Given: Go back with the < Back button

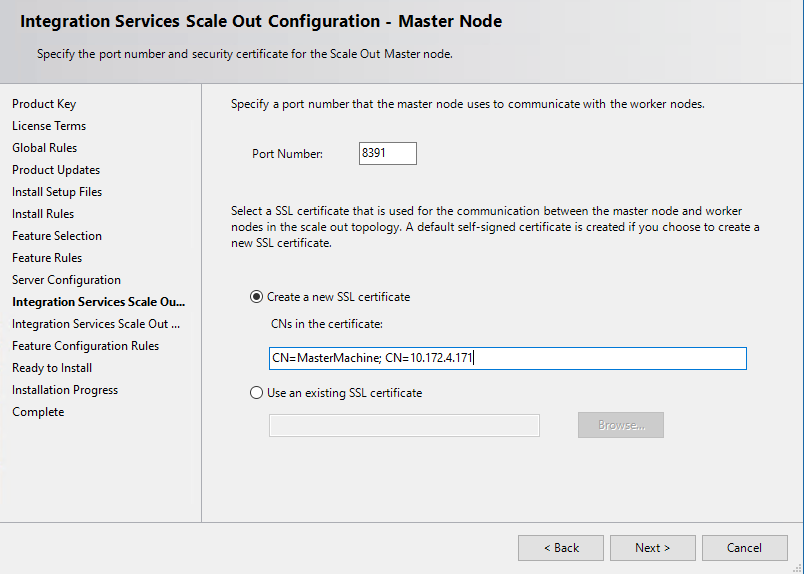Looking at the screenshot, I should point(560,548).
